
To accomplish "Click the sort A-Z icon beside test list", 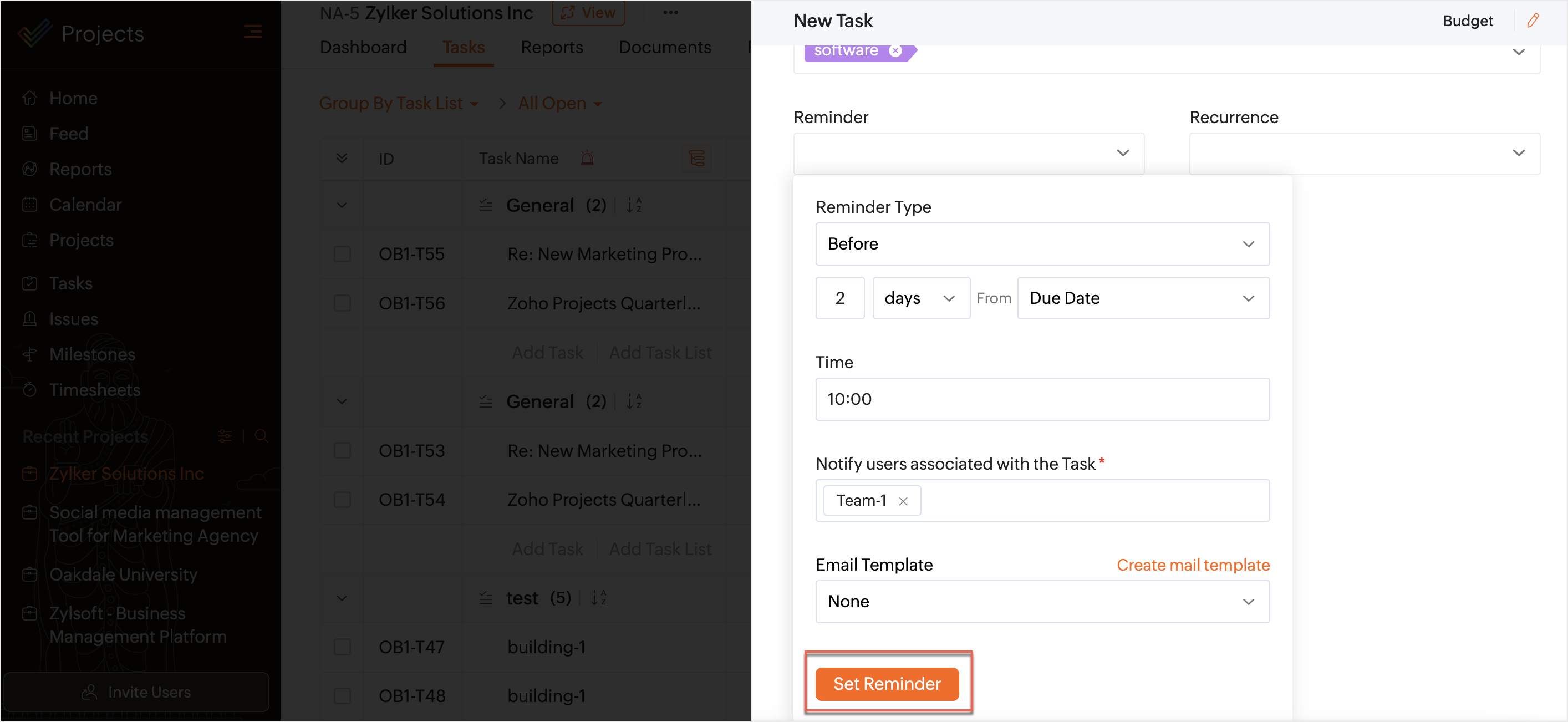I will (x=599, y=598).
